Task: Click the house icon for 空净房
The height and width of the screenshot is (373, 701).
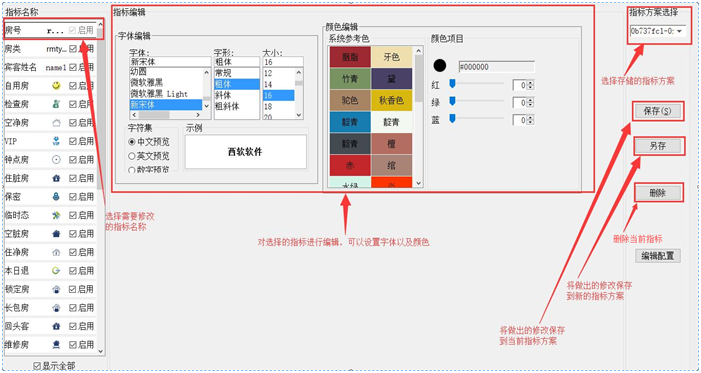Action: [56, 123]
